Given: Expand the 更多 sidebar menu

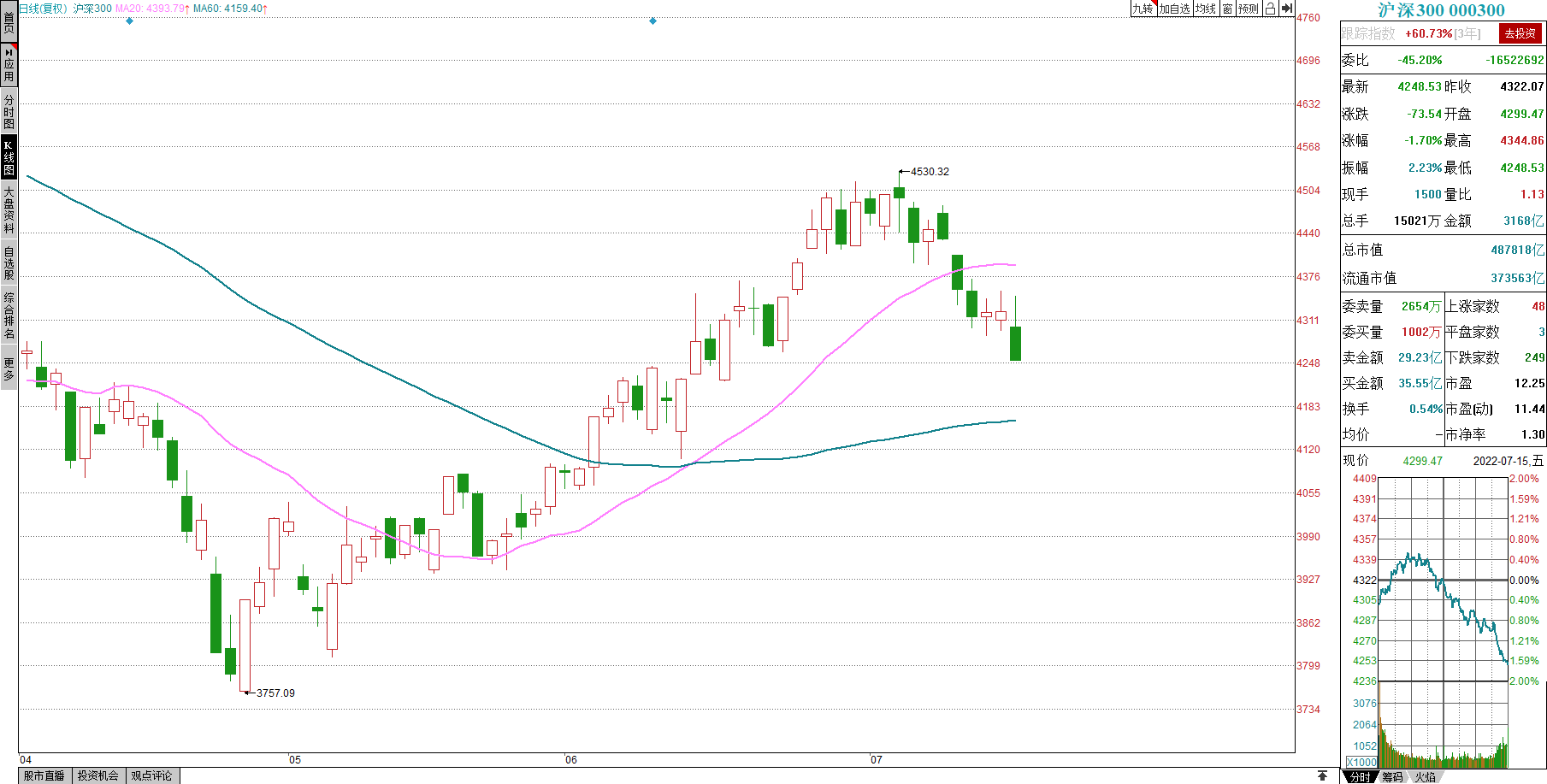Looking at the screenshot, I should (9, 368).
